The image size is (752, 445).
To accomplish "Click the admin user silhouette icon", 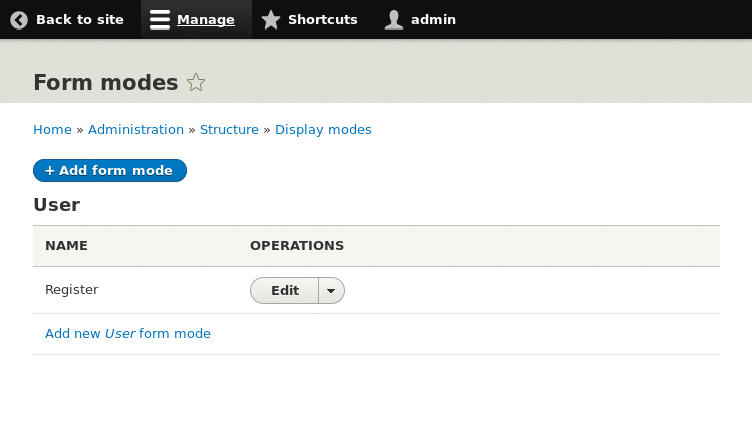I will (394, 20).
